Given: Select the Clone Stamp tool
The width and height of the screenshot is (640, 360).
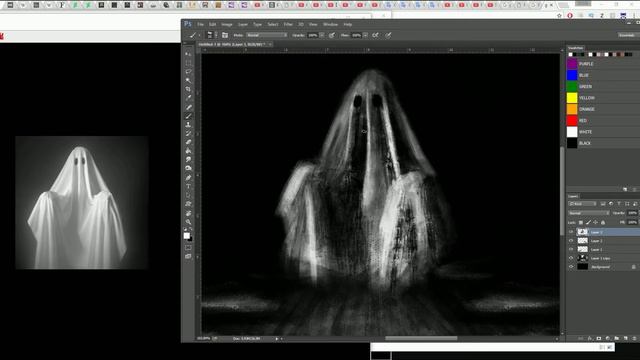Looking at the screenshot, I should click(x=188, y=124).
